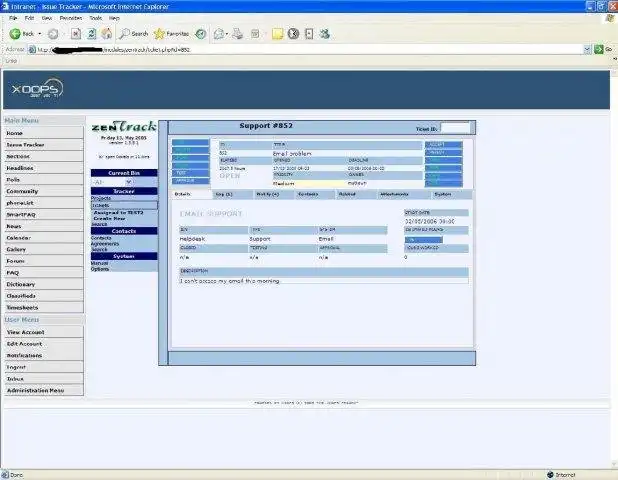This screenshot has height=480, width=618.
Task: Click the Edit page toolbar icon
Action: [x=255, y=34]
